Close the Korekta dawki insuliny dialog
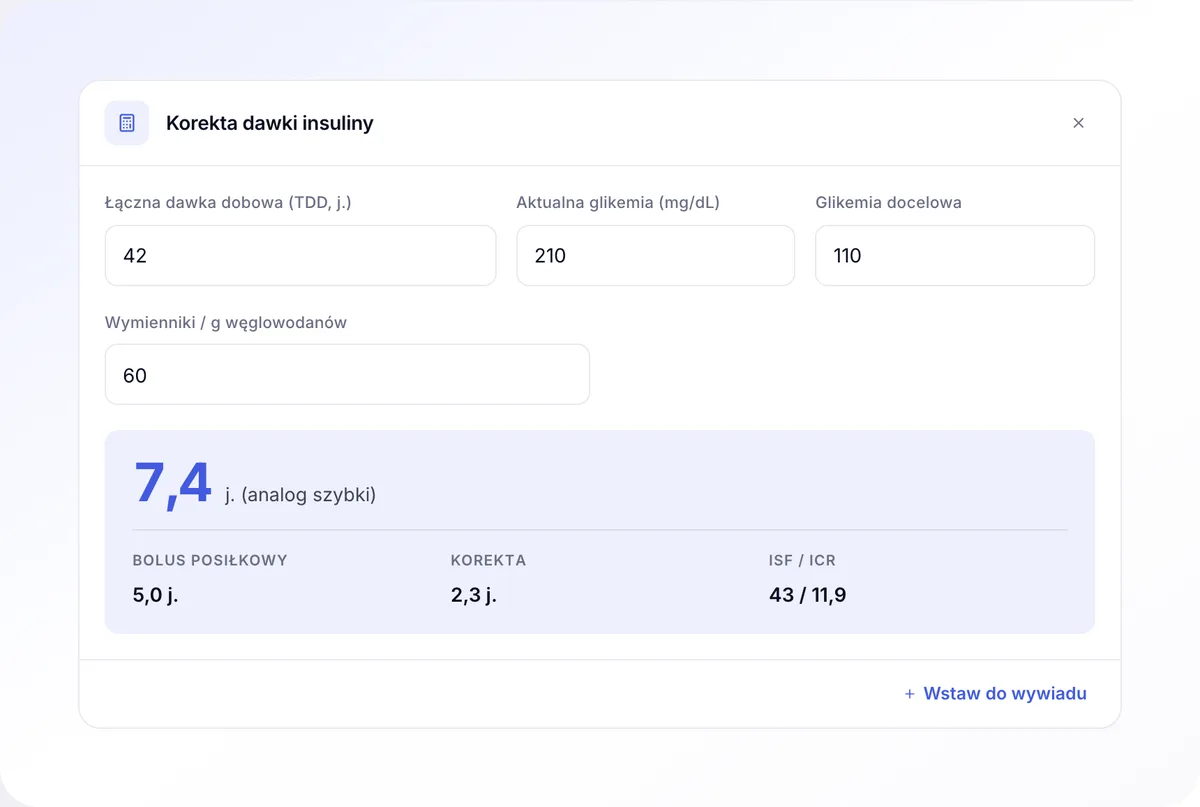The height and width of the screenshot is (807, 1200). [1078, 123]
